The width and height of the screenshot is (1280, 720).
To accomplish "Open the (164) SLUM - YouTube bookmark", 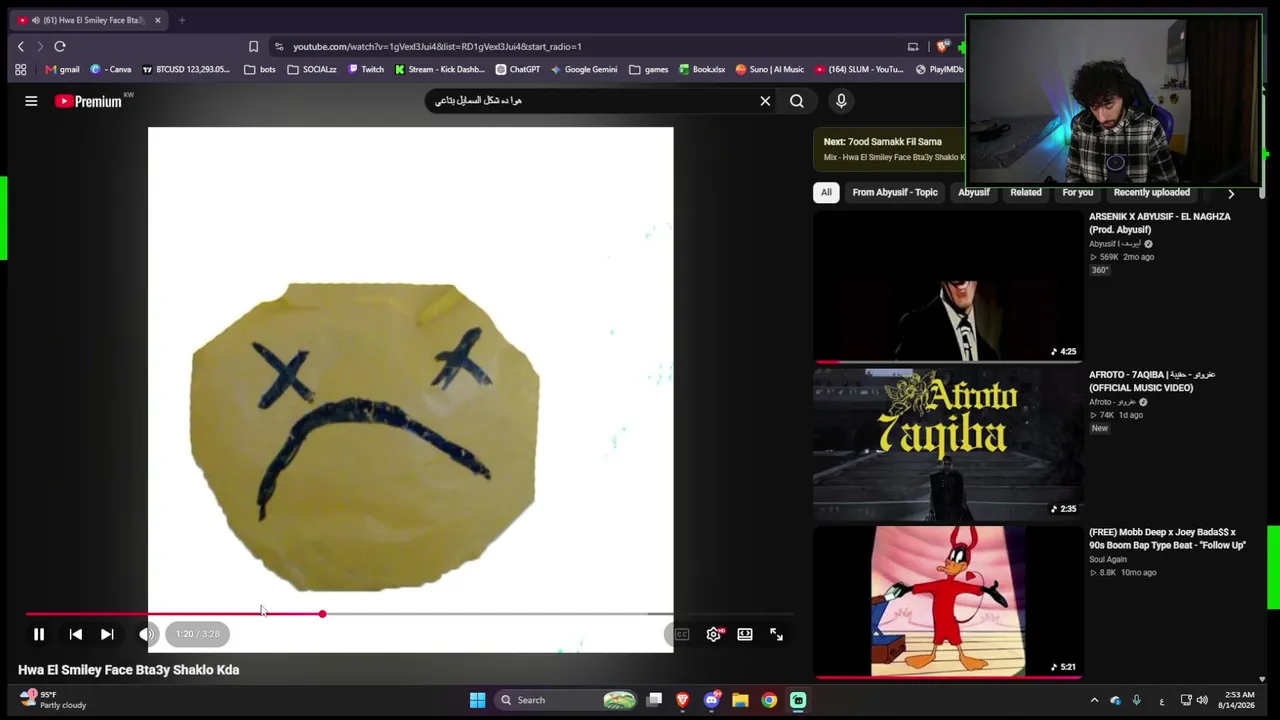I will point(859,69).
